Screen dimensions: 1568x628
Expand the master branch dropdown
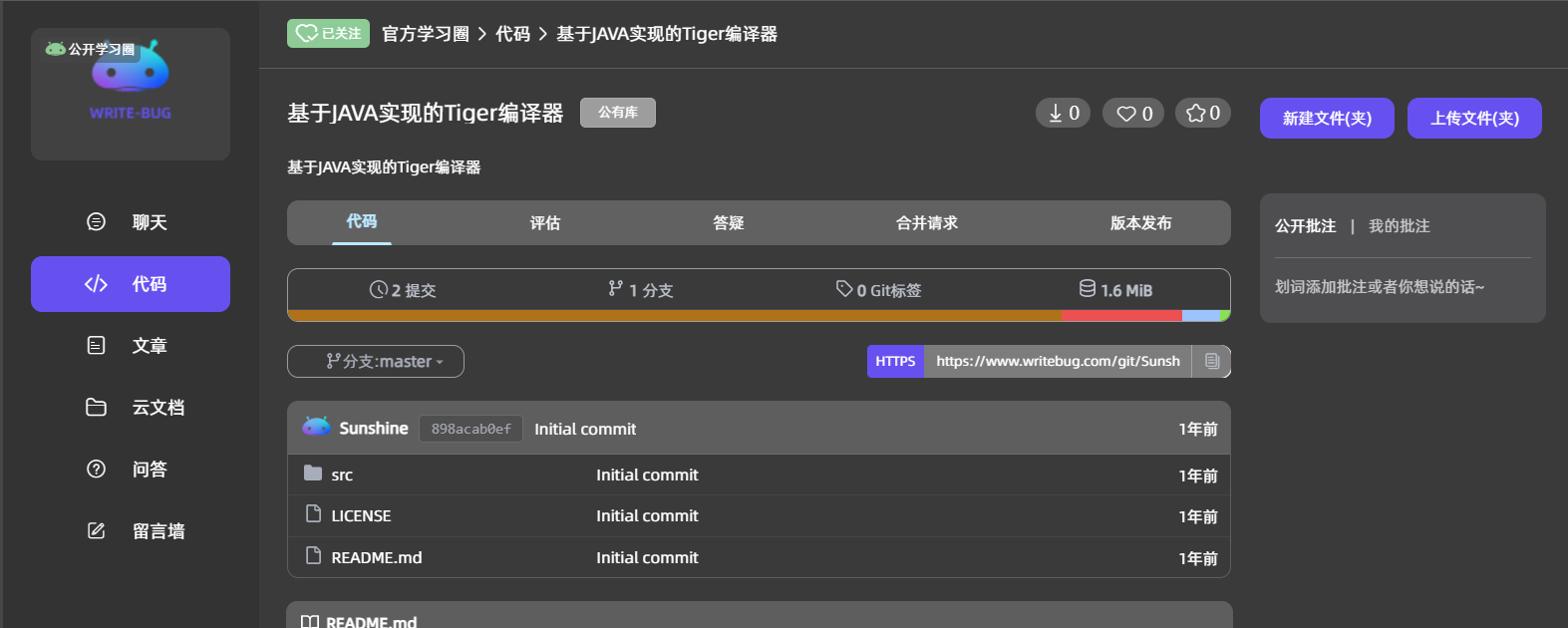376,361
